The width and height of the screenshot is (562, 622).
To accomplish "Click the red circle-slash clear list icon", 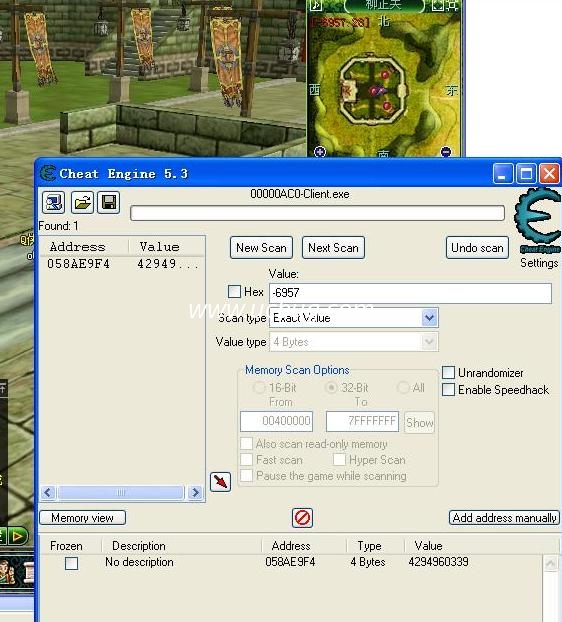I will click(x=302, y=518).
